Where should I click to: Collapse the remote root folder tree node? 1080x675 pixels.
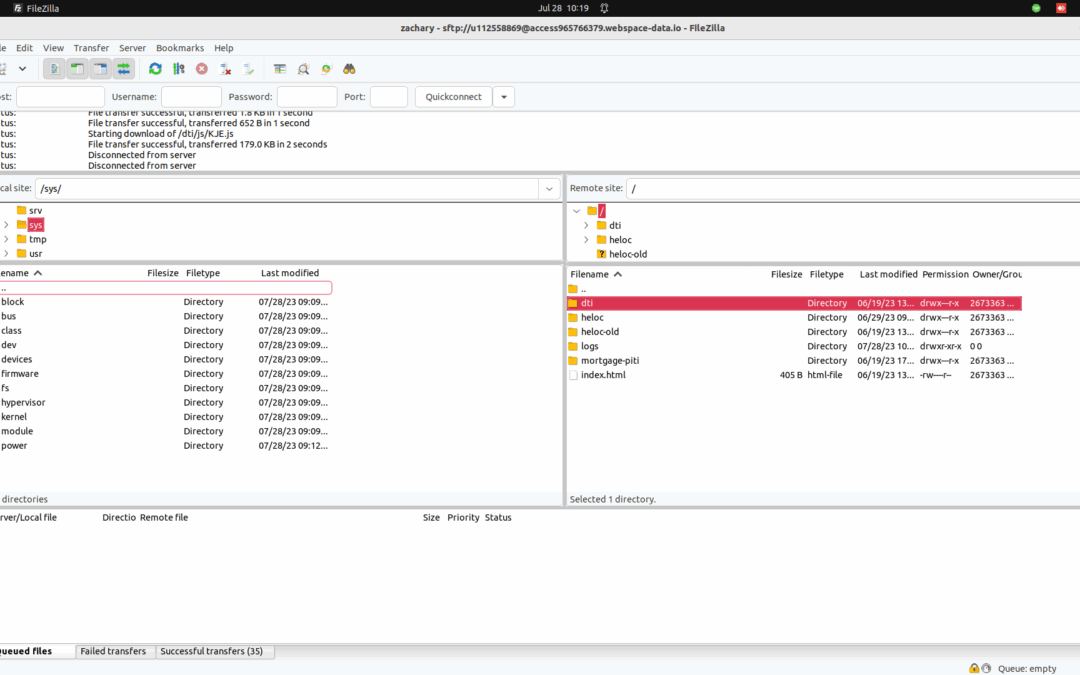(577, 211)
